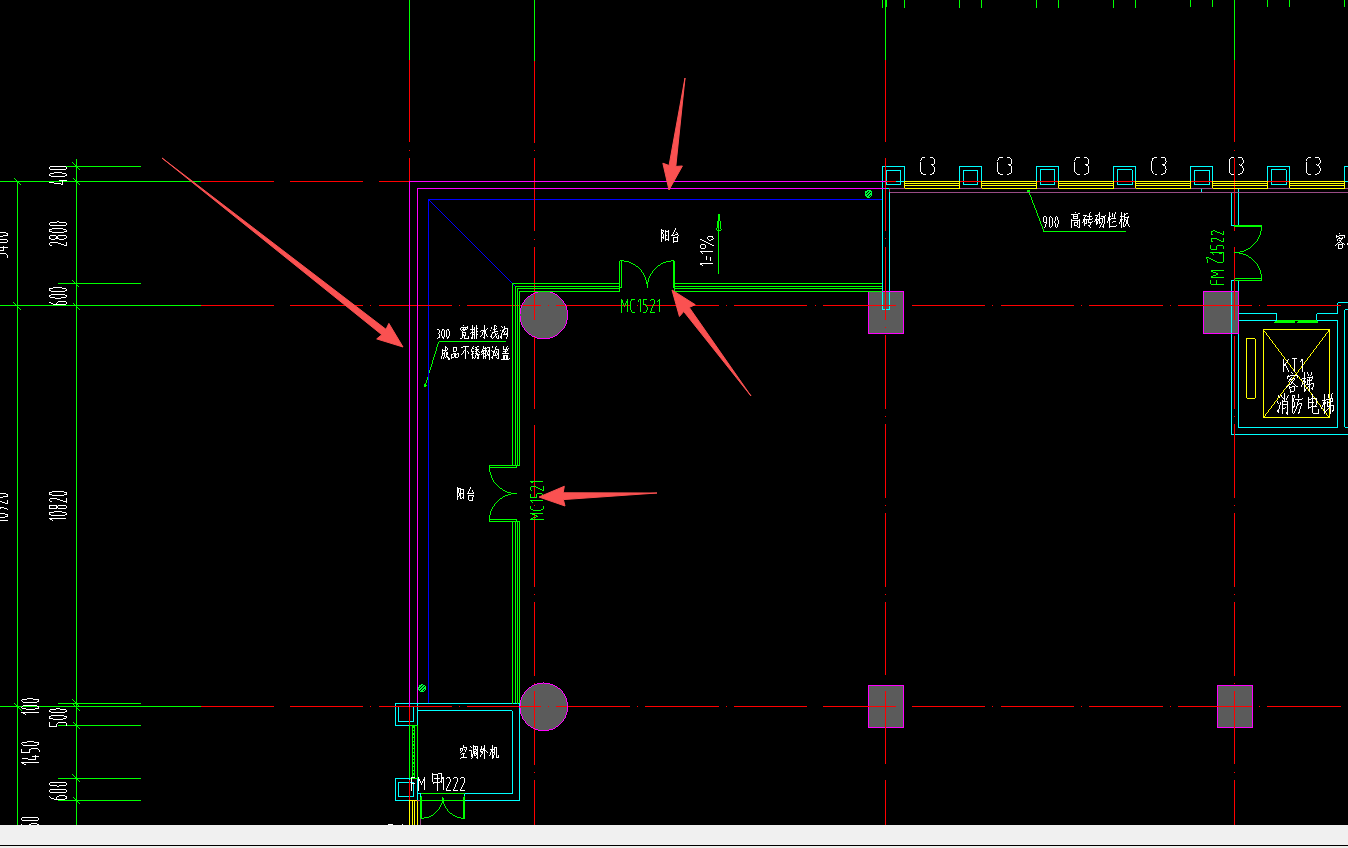The image size is (1348, 848).
Task: Select the '900 高砖砌栏板' leader note
Action: coord(1086,221)
